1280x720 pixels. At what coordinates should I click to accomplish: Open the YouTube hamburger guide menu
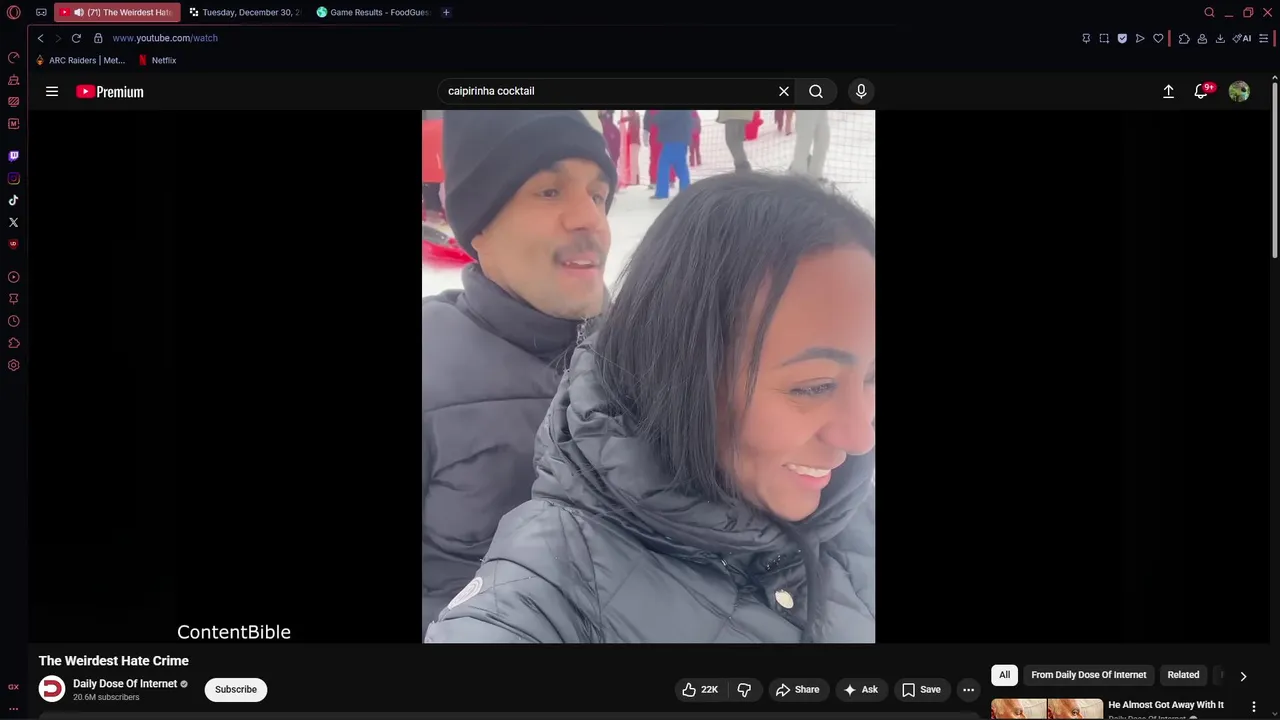[x=52, y=91]
